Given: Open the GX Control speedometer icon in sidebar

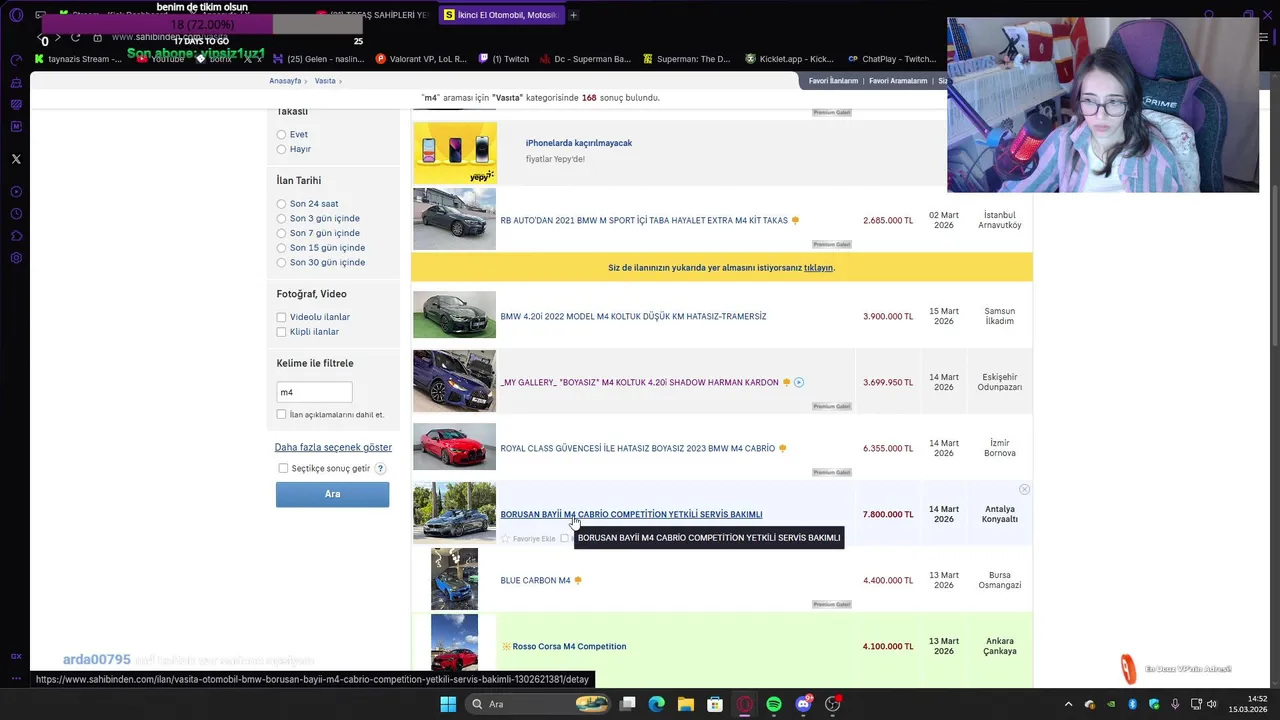Looking at the screenshot, I should pyautogui.click(x=16, y=60).
